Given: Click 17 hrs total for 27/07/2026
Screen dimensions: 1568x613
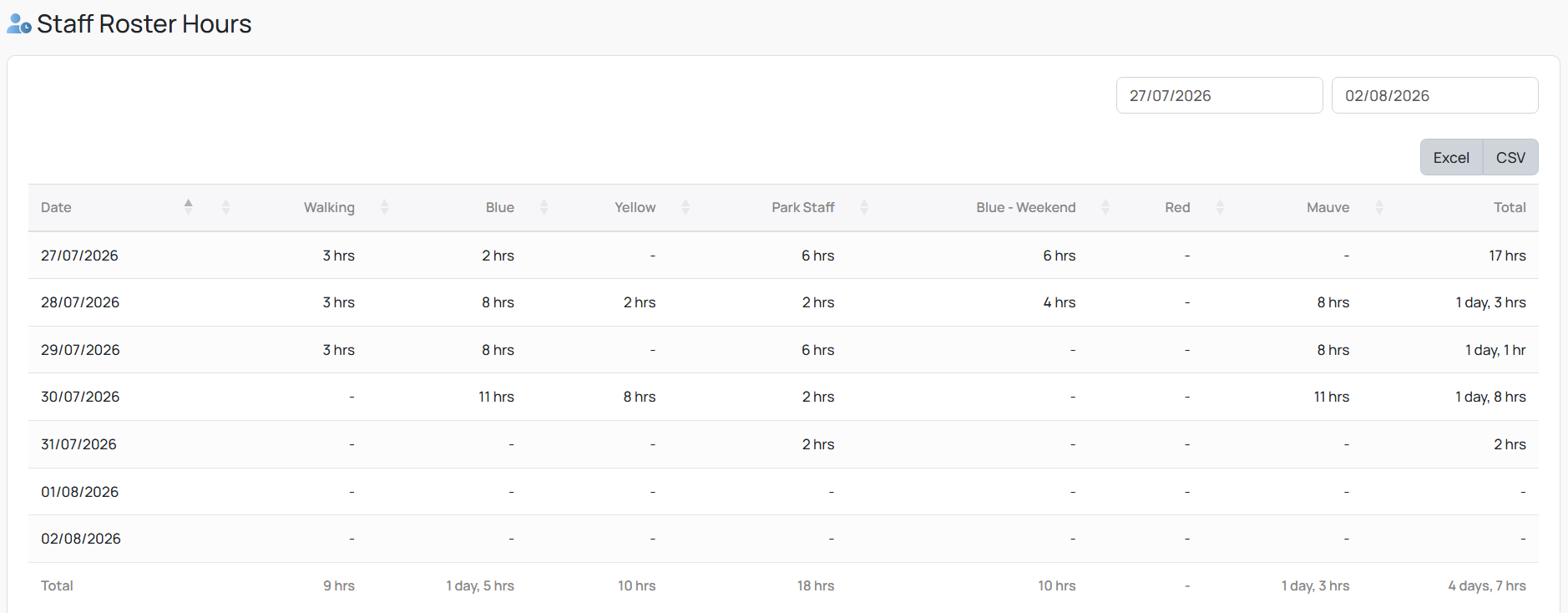Looking at the screenshot, I should click(x=1507, y=256).
